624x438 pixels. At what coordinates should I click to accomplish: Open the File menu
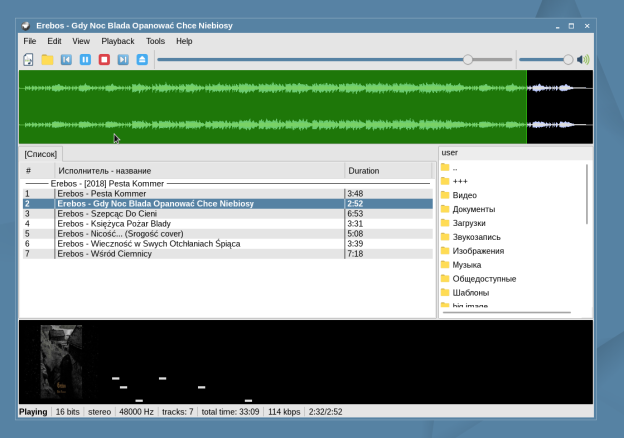[x=30, y=41]
